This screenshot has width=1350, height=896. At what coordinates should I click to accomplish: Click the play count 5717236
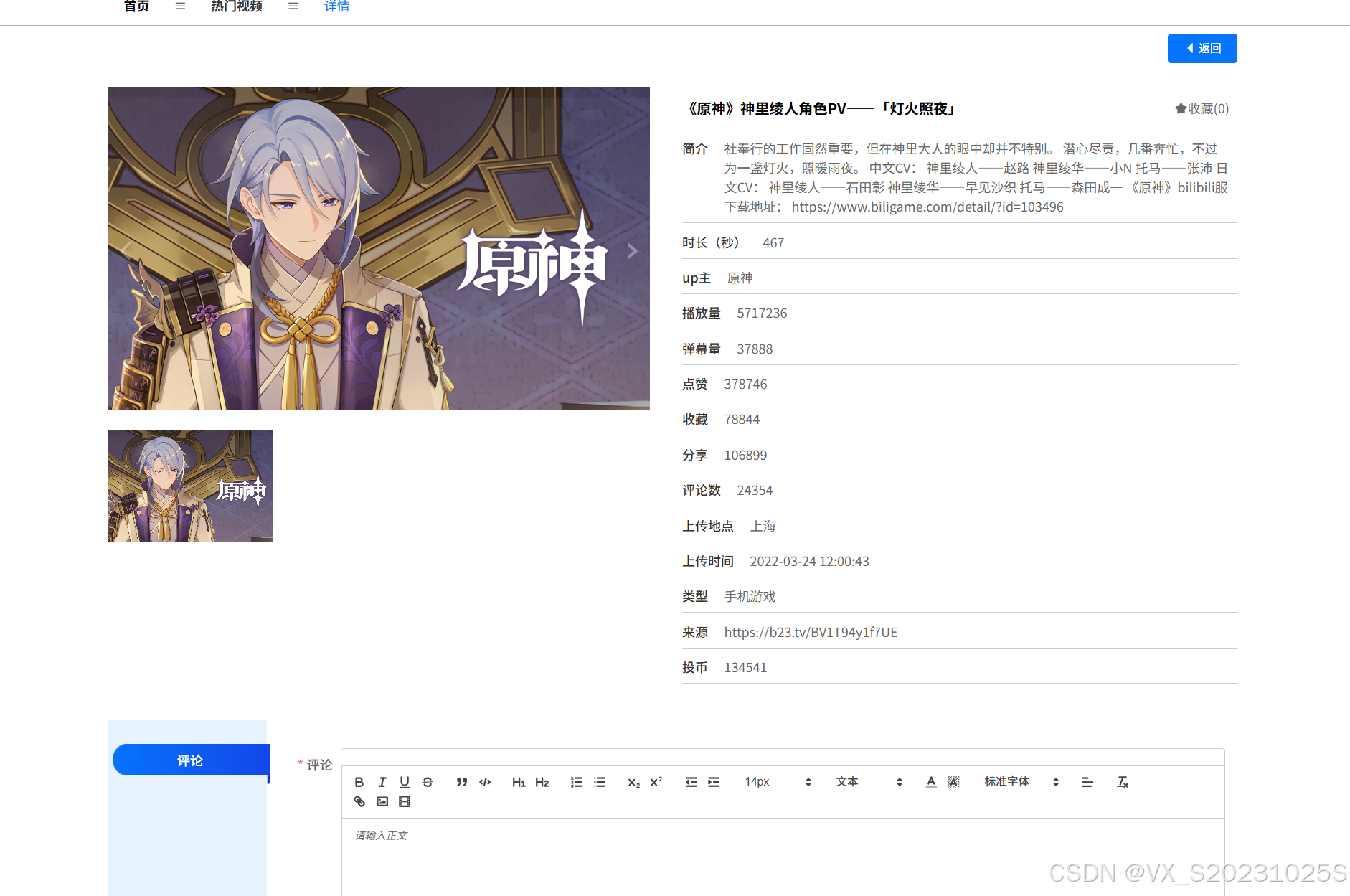pyautogui.click(x=762, y=313)
